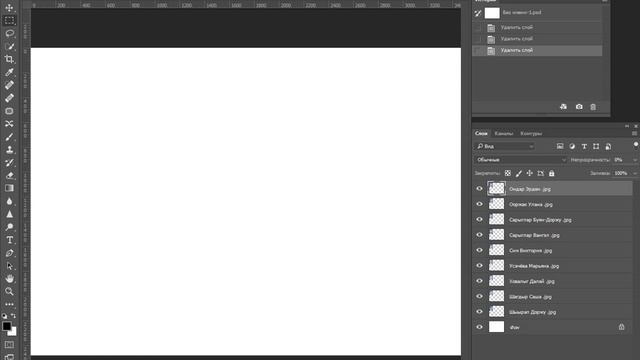Screen dimensions: 640x360
Task: Lock image pixels with brush icon
Action: click(518, 173)
